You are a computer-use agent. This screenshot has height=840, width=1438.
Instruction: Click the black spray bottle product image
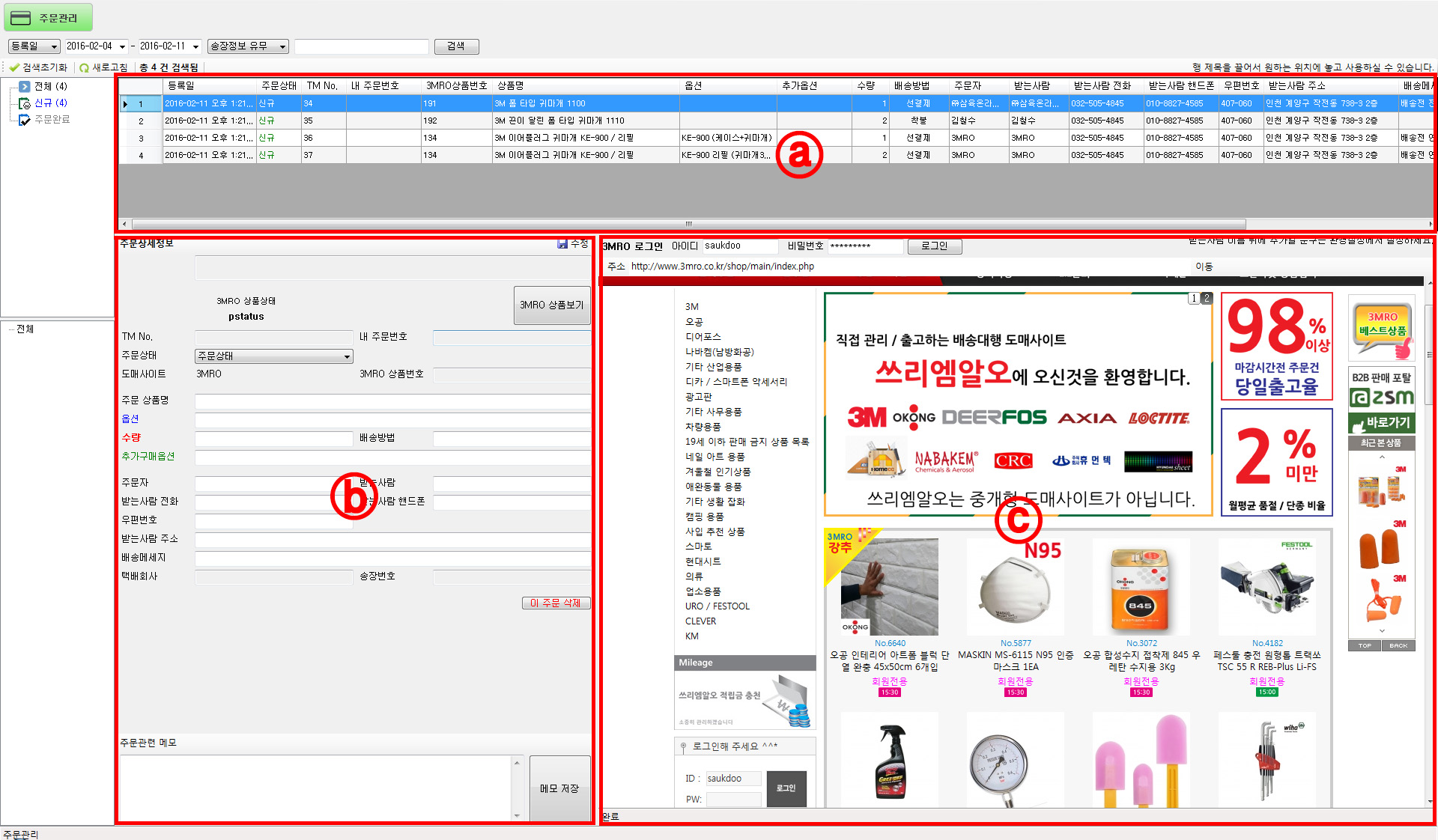coord(890,759)
